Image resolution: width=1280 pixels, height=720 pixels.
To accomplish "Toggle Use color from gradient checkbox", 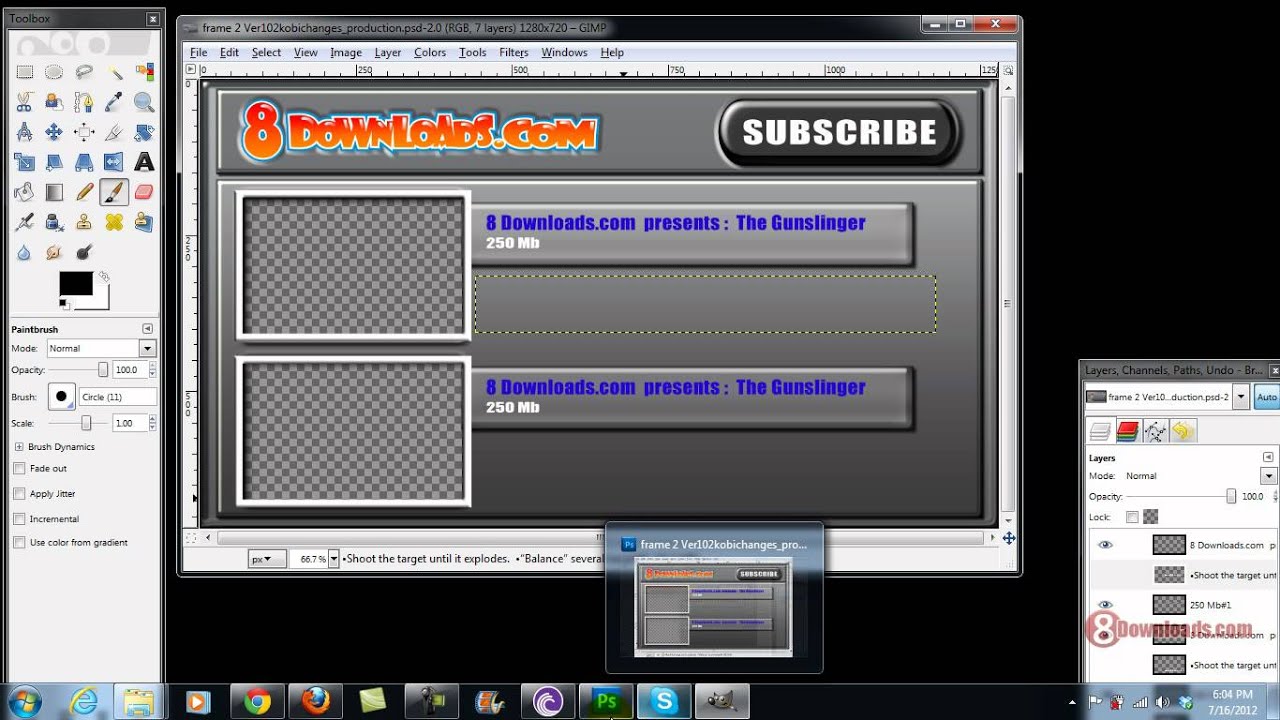I will (19, 542).
